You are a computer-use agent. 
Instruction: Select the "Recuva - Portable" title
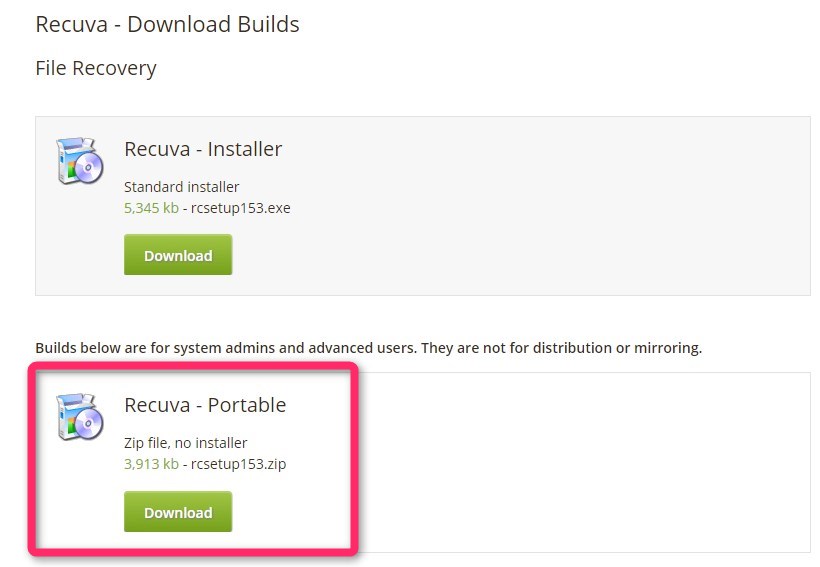point(205,405)
